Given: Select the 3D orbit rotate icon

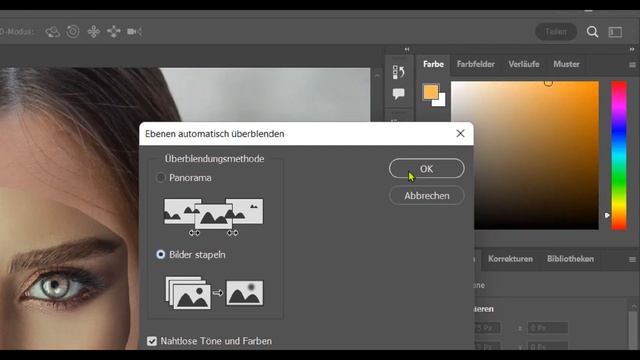Looking at the screenshot, I should 53,31.
